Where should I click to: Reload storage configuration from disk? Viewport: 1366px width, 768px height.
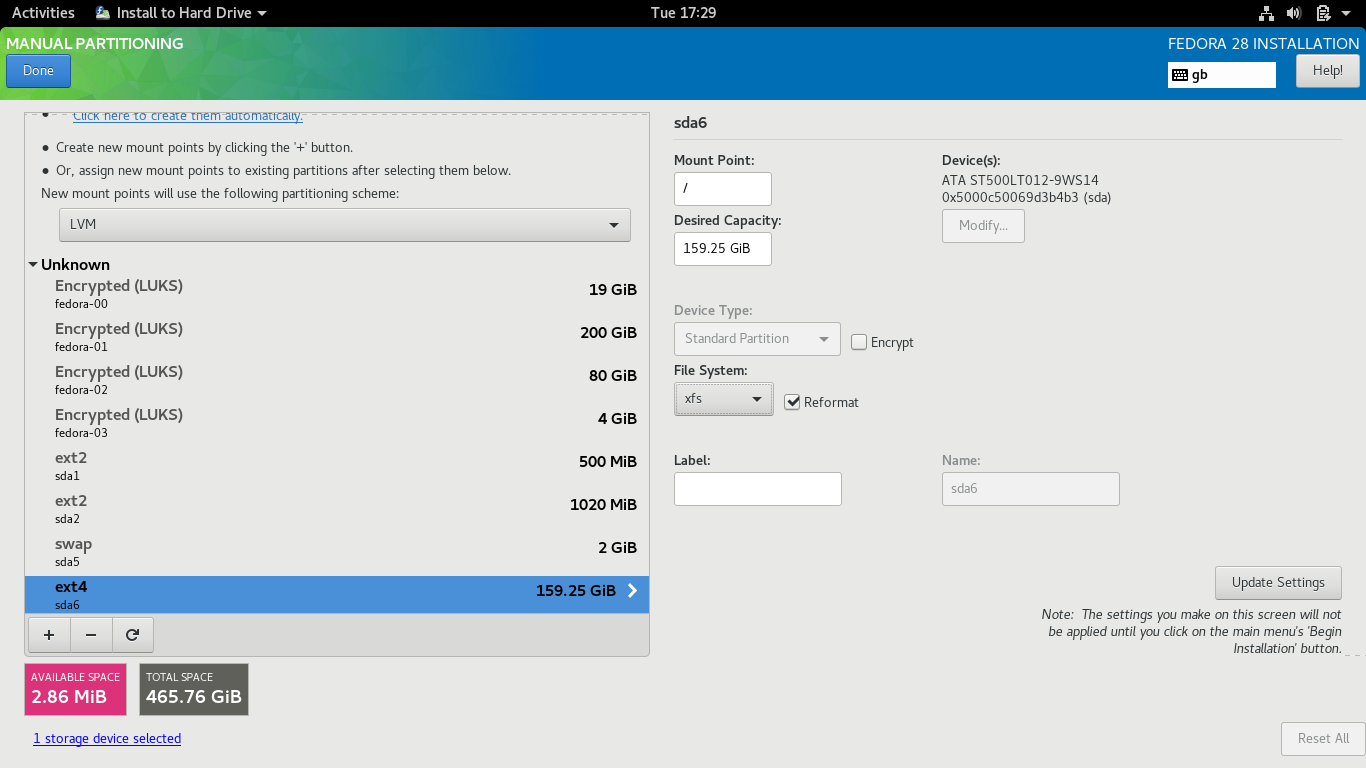click(x=132, y=634)
